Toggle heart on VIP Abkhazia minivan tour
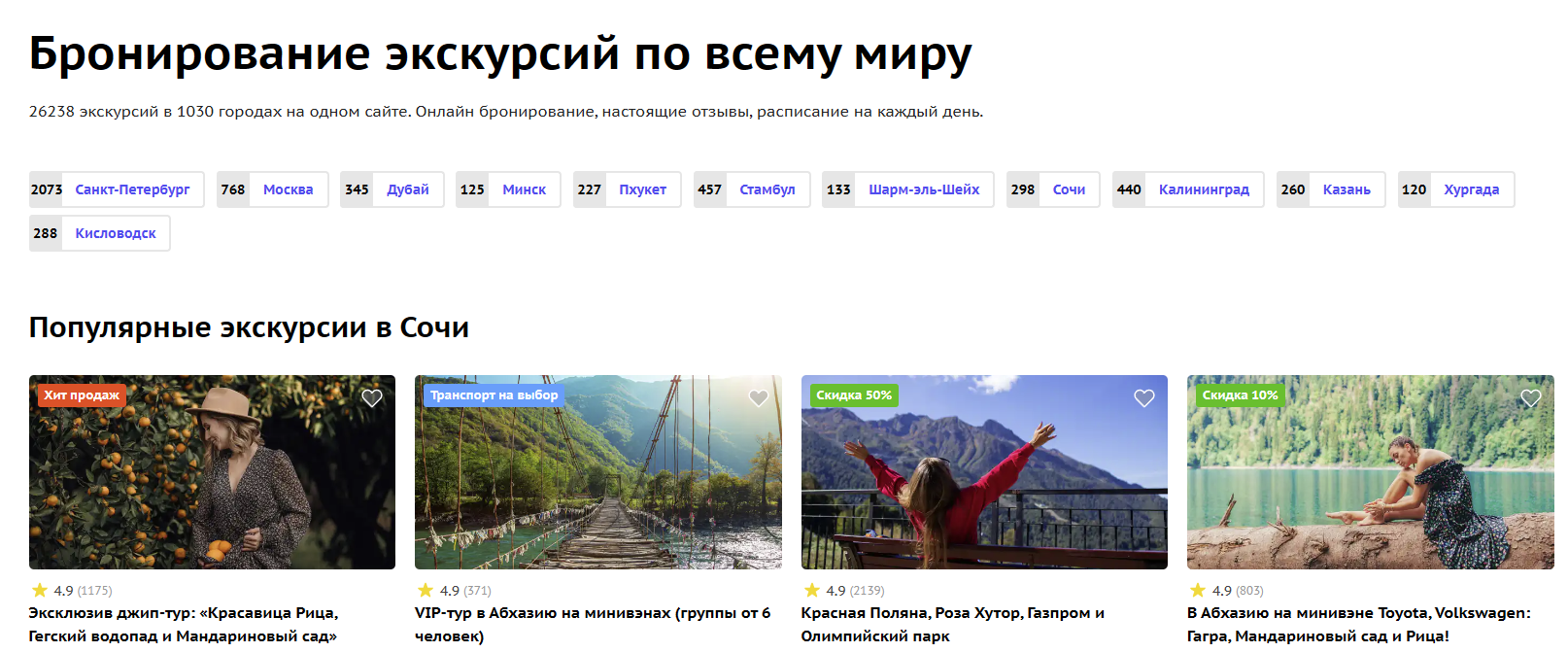This screenshot has height=652, width=1568. (x=758, y=398)
